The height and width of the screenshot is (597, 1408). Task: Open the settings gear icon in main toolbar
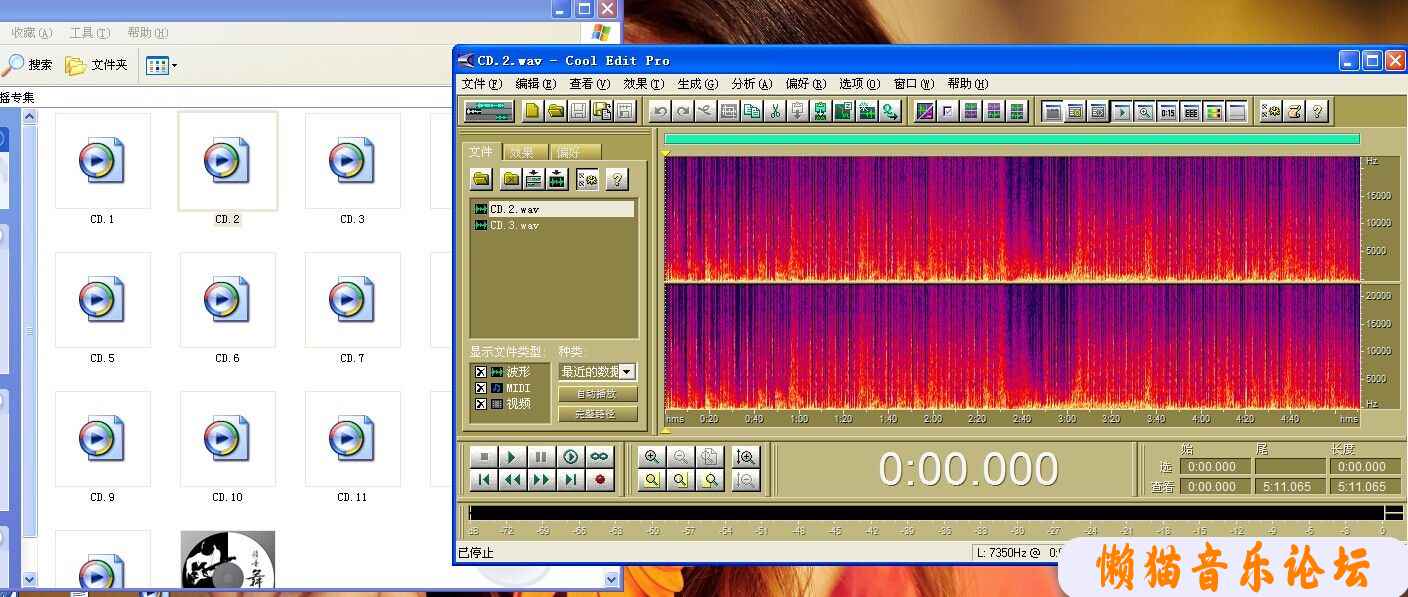(x=1271, y=111)
